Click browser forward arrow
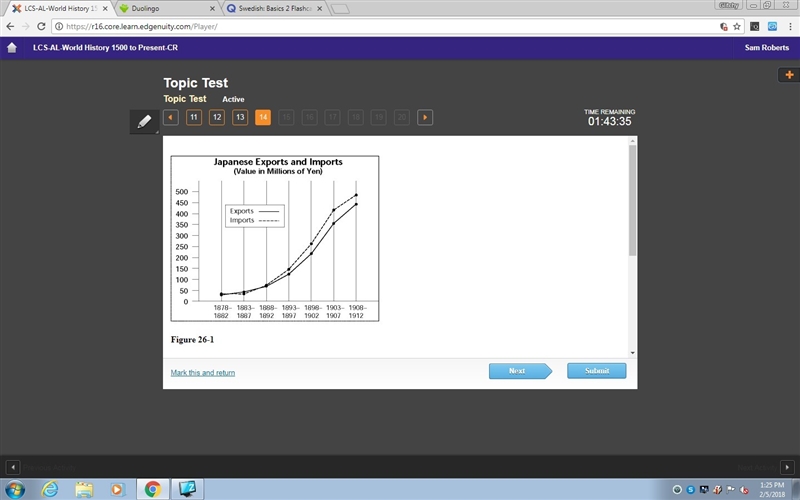800x500 pixels. tap(26, 26)
